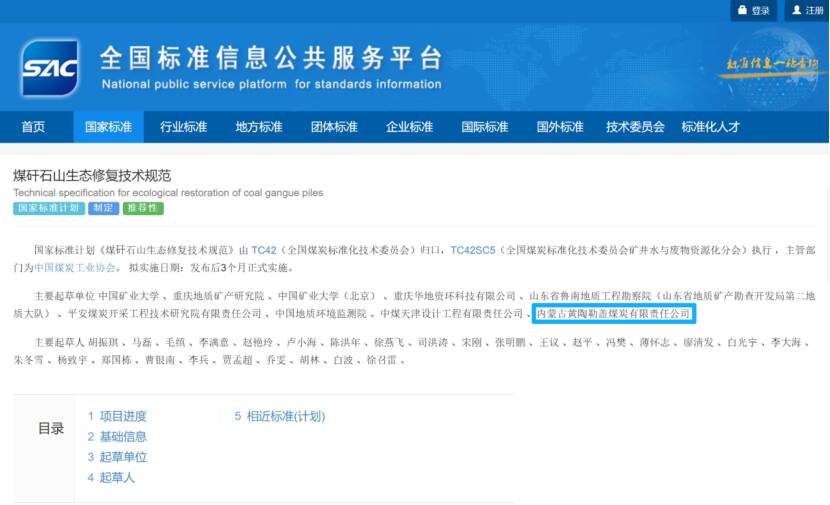Open the TC42 committee link
The height and width of the screenshot is (505, 830).
(263, 249)
